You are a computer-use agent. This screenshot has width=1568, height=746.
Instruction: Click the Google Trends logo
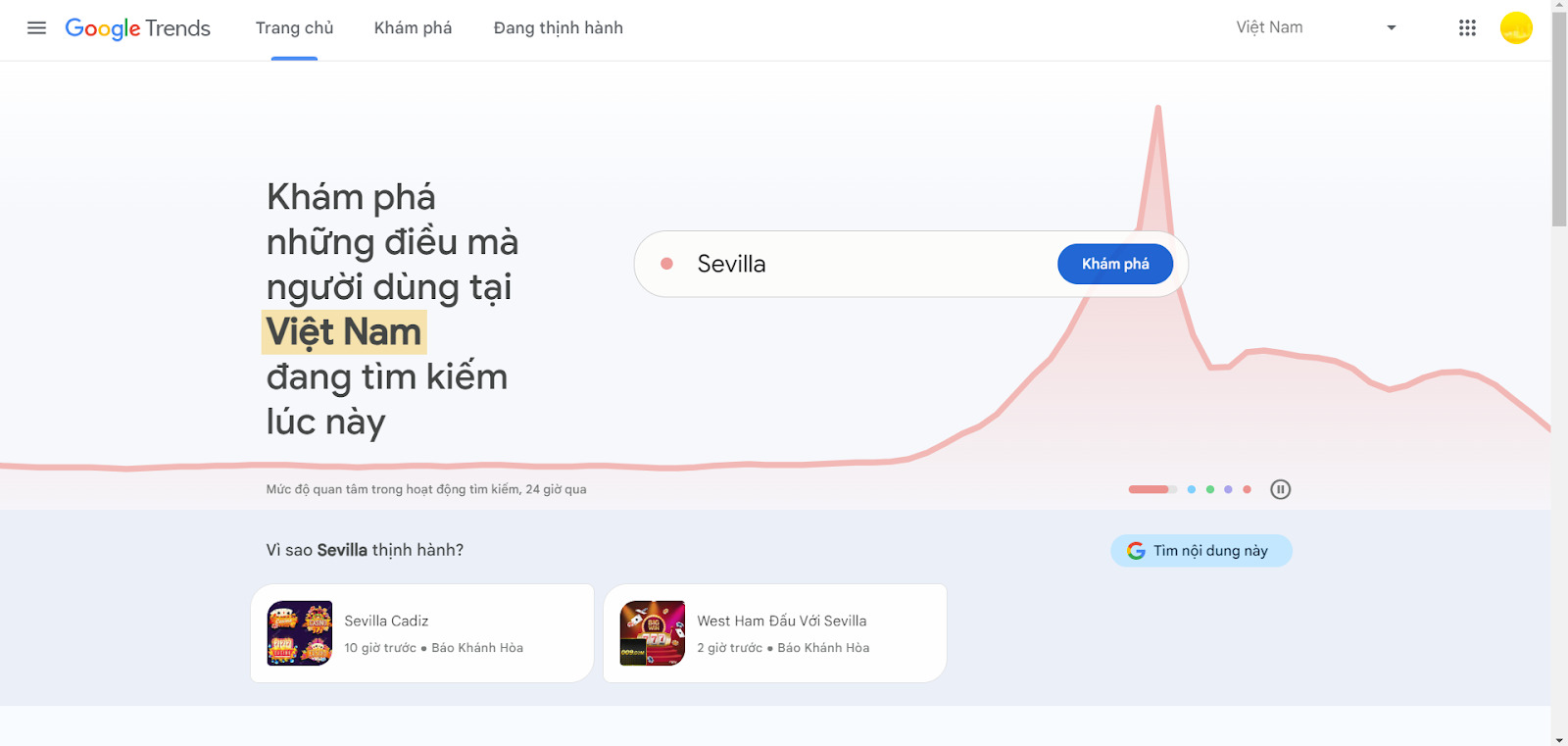tap(137, 28)
